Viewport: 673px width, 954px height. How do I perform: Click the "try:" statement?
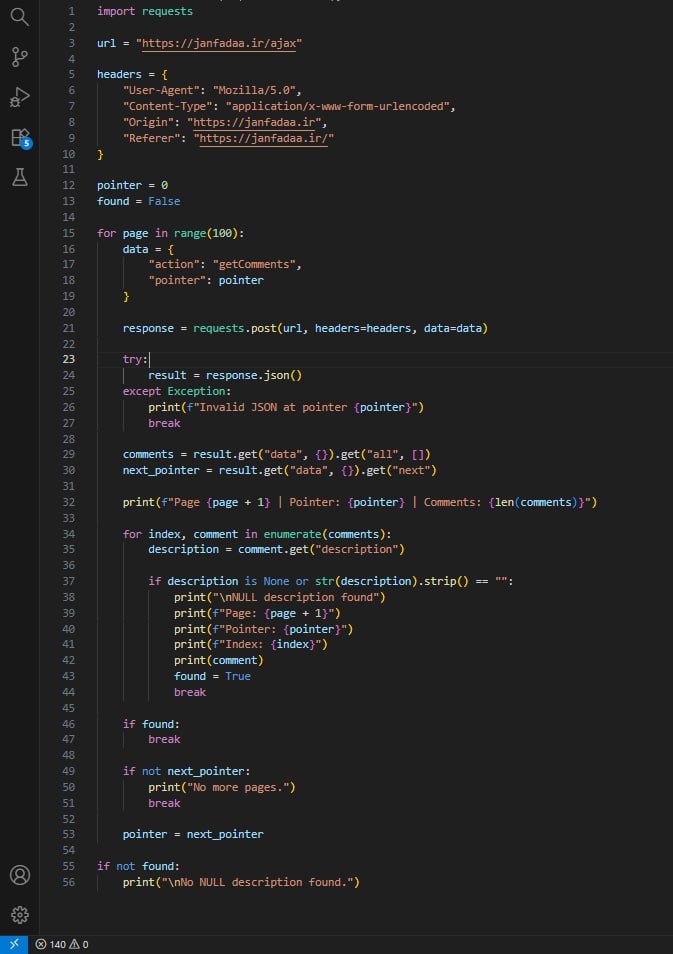[135, 359]
